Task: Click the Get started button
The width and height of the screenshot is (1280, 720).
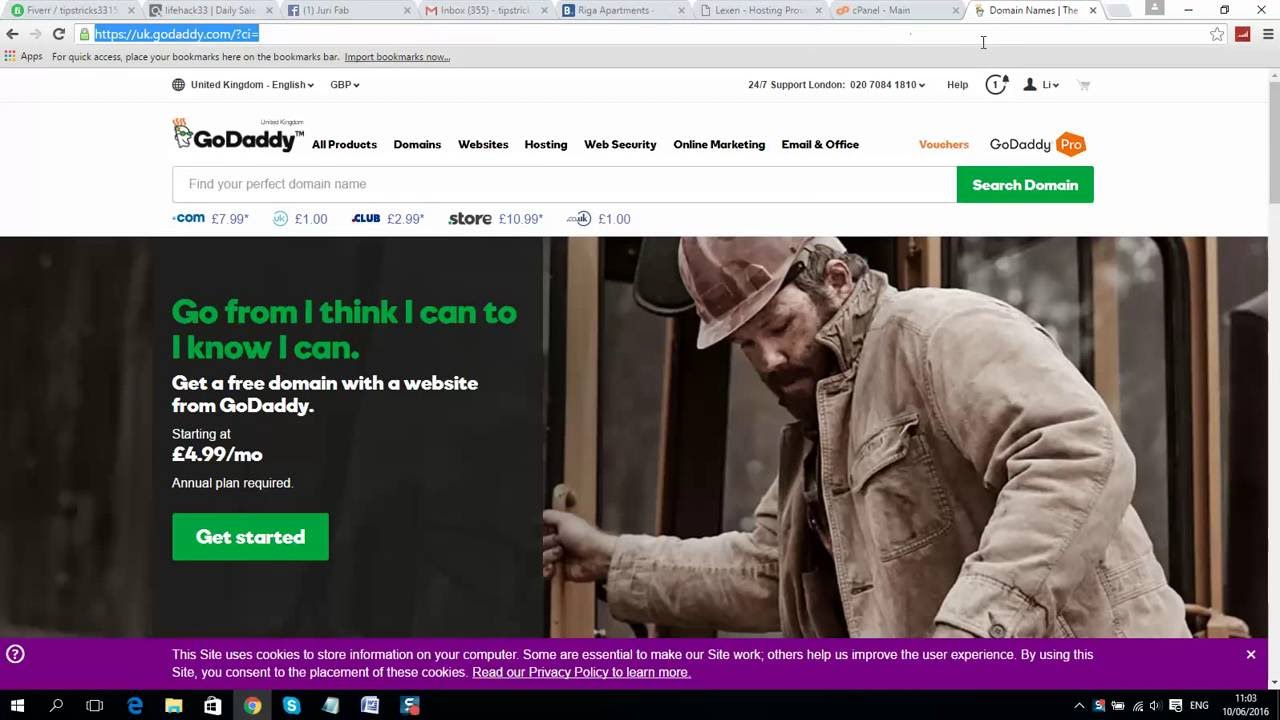Action: 250,537
